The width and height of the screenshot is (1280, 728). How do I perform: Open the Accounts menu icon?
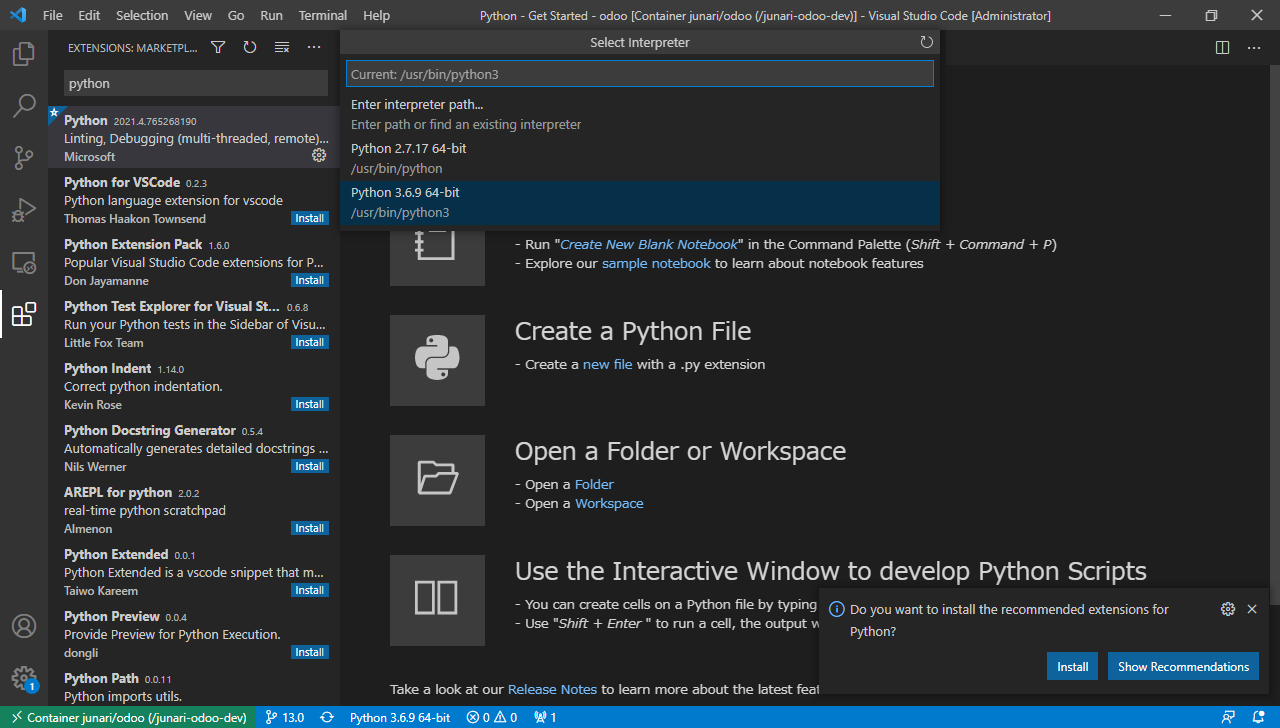[24, 626]
